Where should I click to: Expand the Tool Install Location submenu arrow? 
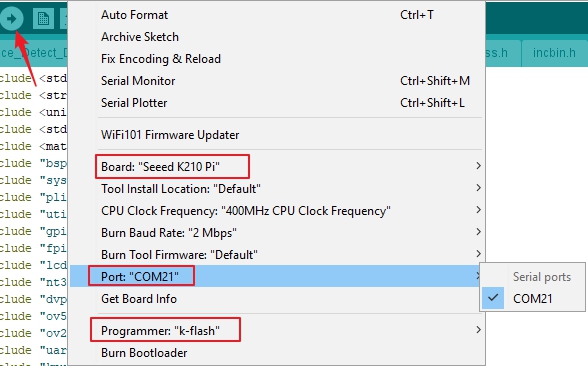point(478,188)
